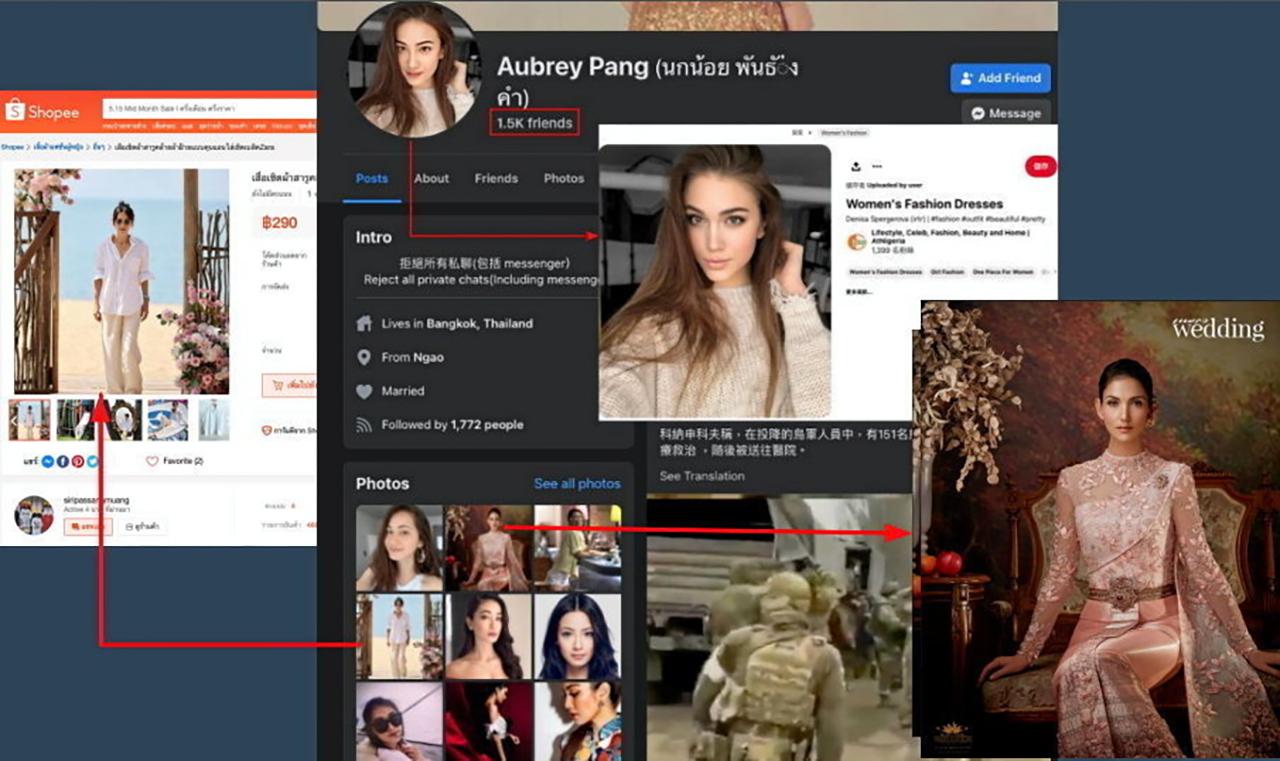Viewport: 1280px width, 761px height.
Task: Open the 1.5K friends link
Action: click(x=535, y=123)
